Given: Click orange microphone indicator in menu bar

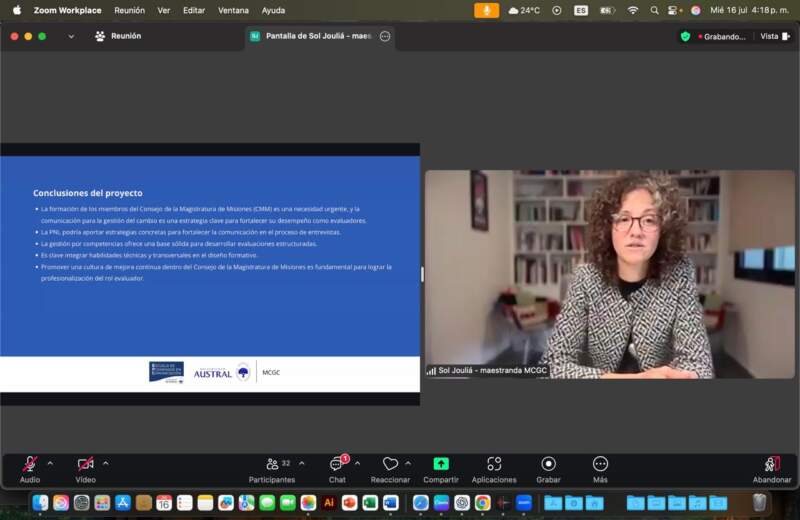Looking at the screenshot, I should pyautogui.click(x=487, y=10).
